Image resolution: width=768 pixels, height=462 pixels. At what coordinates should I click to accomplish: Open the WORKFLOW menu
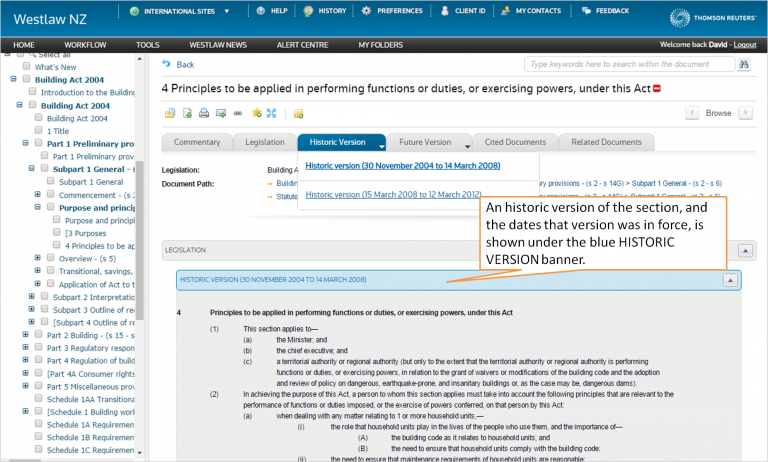85,45
